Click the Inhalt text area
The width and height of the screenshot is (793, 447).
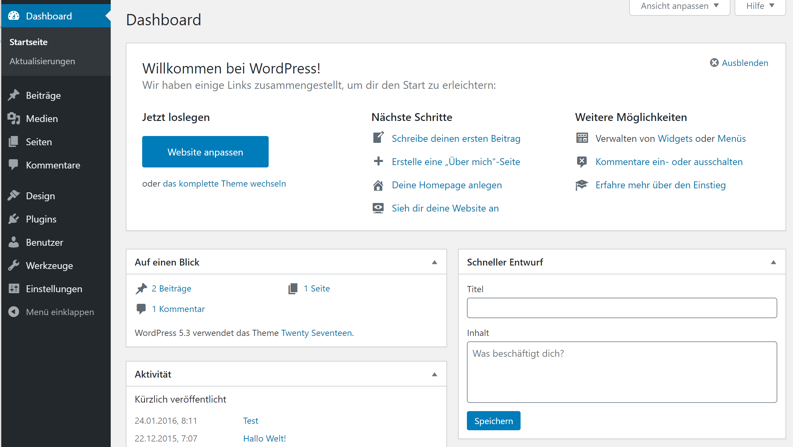(622, 372)
